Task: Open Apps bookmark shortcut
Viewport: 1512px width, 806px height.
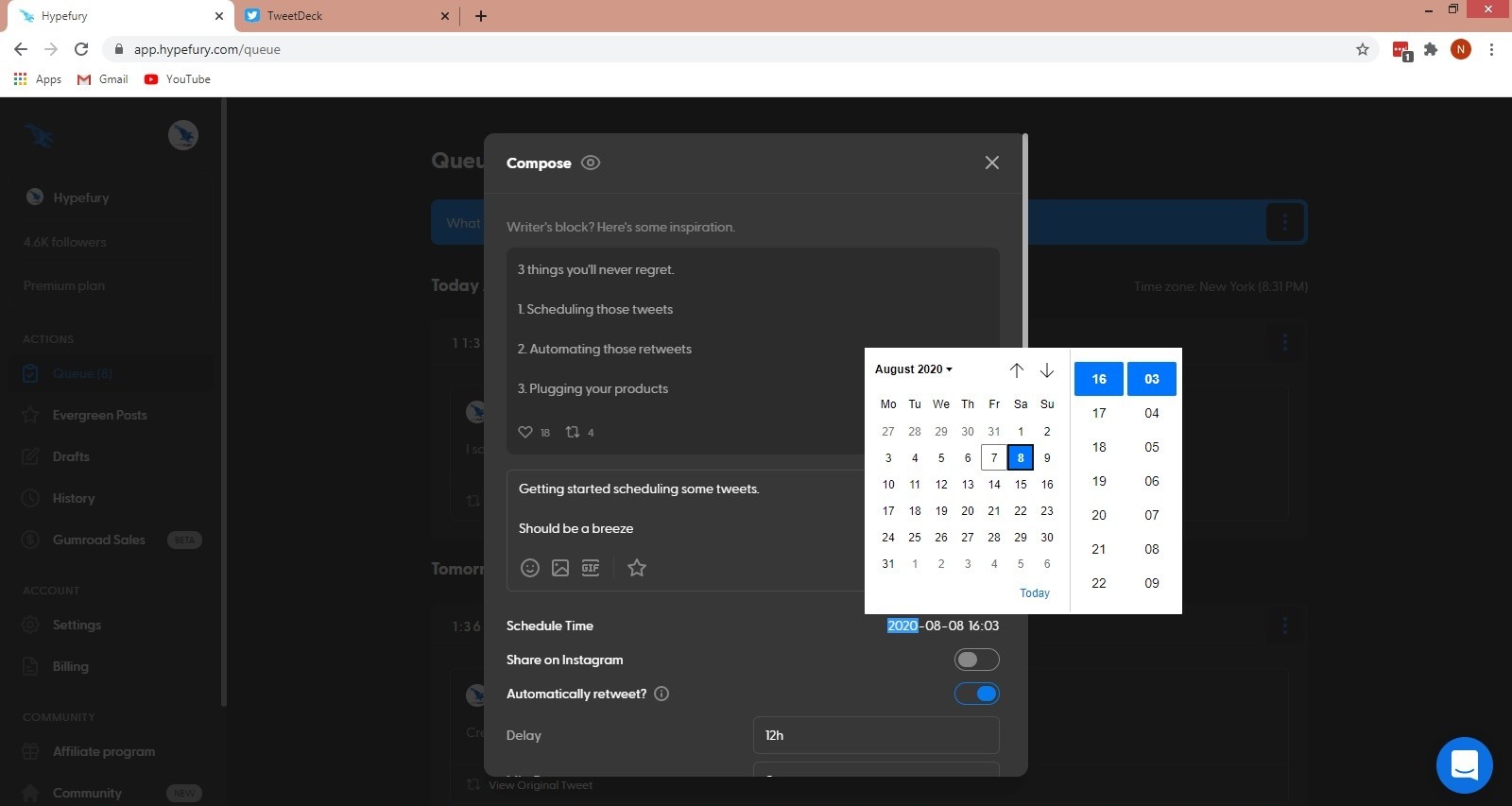Action: pos(38,79)
